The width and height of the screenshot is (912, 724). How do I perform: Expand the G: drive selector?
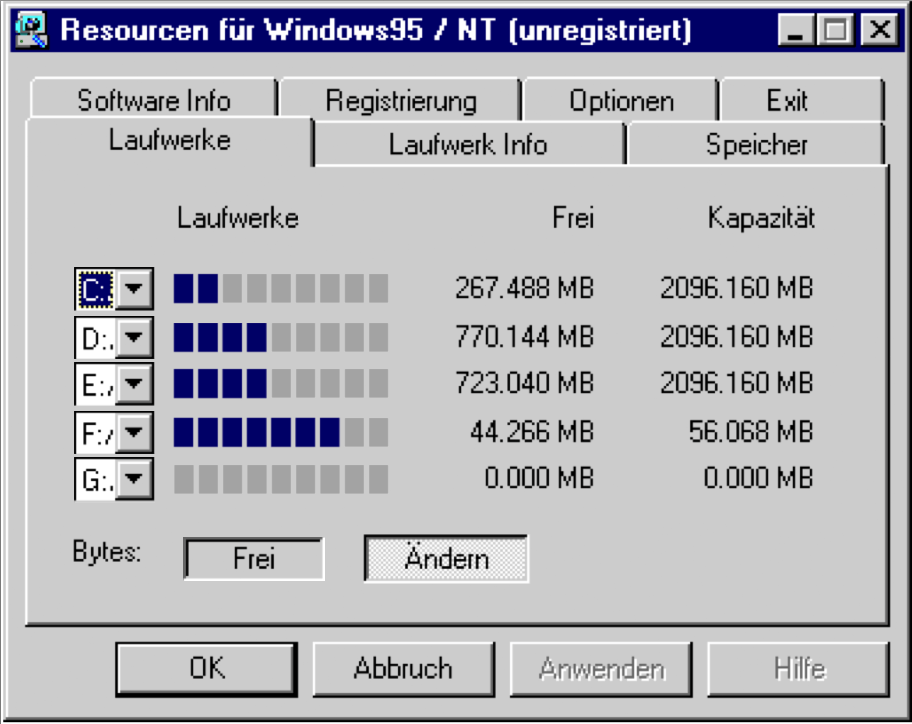[135, 479]
